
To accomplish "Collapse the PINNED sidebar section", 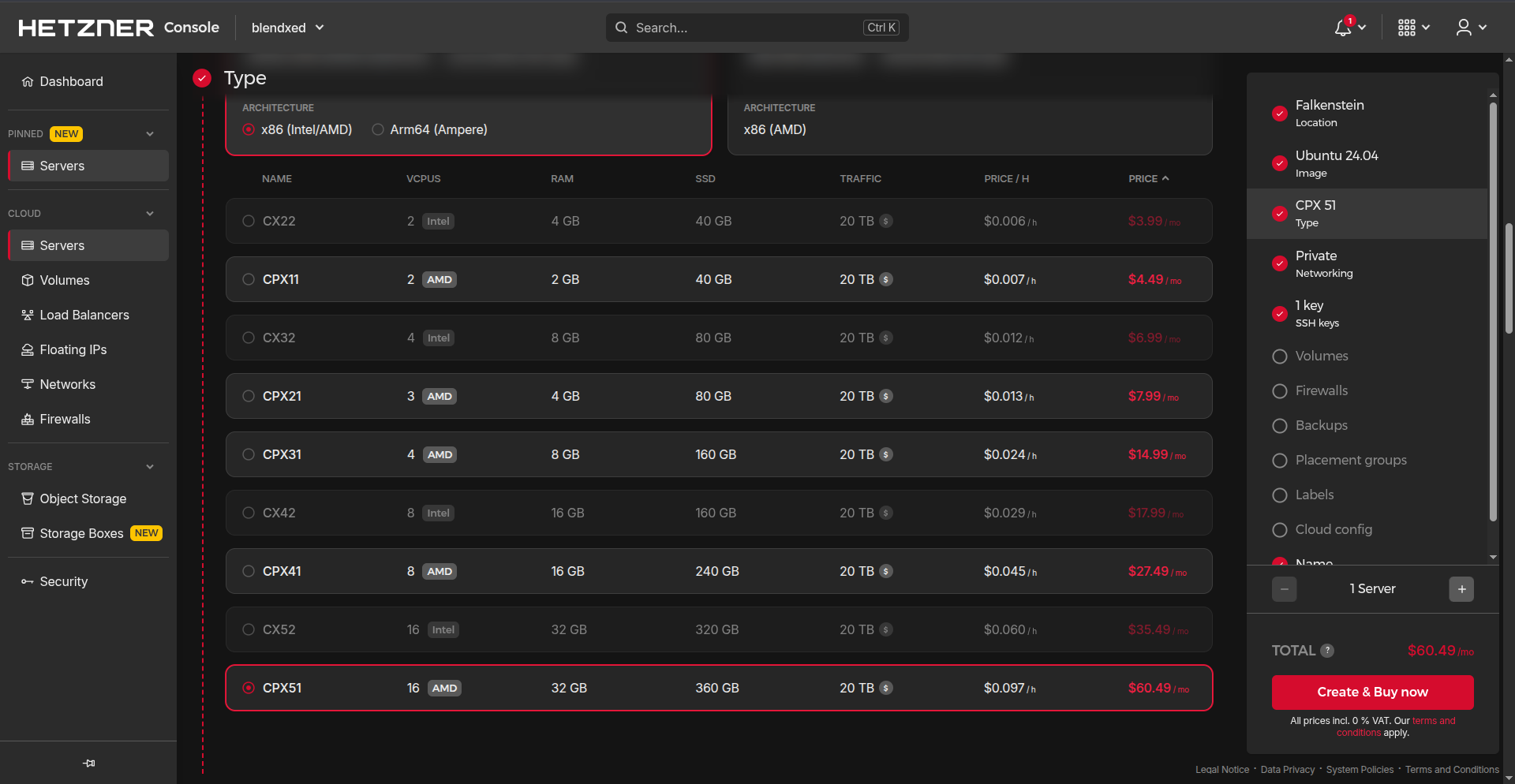I will 150,134.
